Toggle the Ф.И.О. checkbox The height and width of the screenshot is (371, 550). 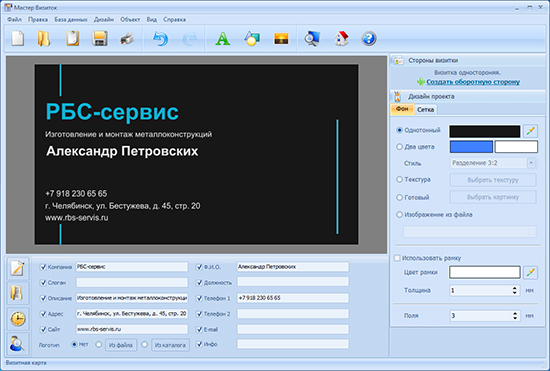(199, 267)
